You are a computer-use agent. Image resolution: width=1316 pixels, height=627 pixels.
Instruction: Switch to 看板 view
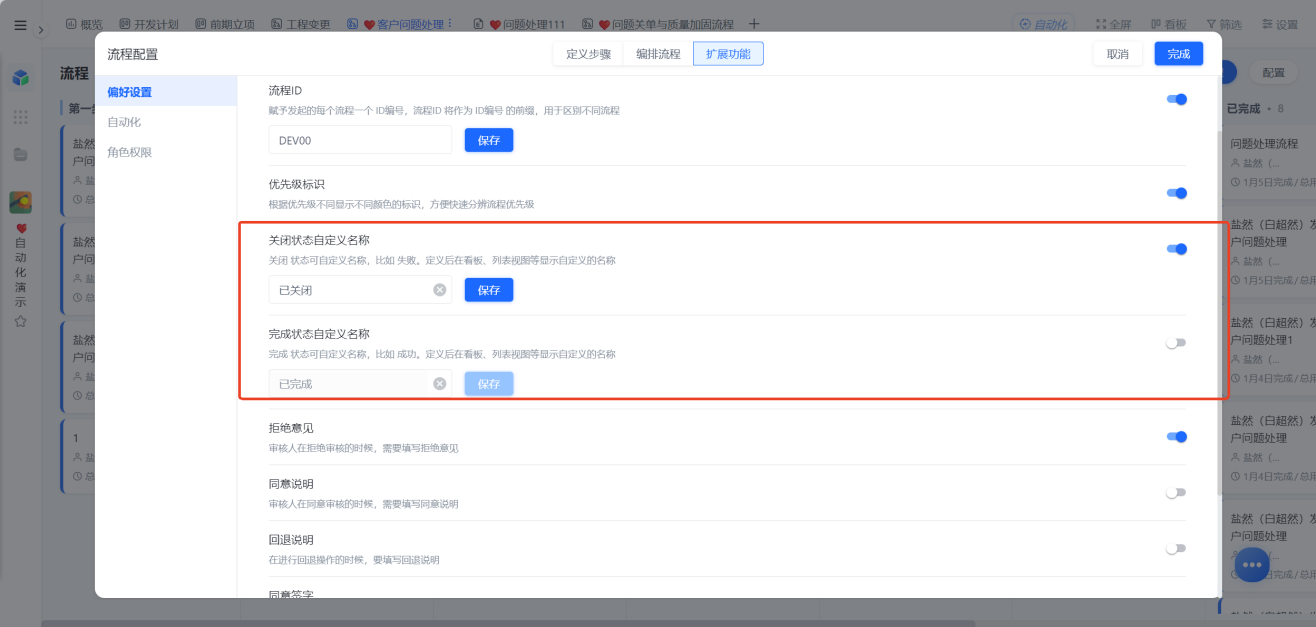click(1168, 24)
